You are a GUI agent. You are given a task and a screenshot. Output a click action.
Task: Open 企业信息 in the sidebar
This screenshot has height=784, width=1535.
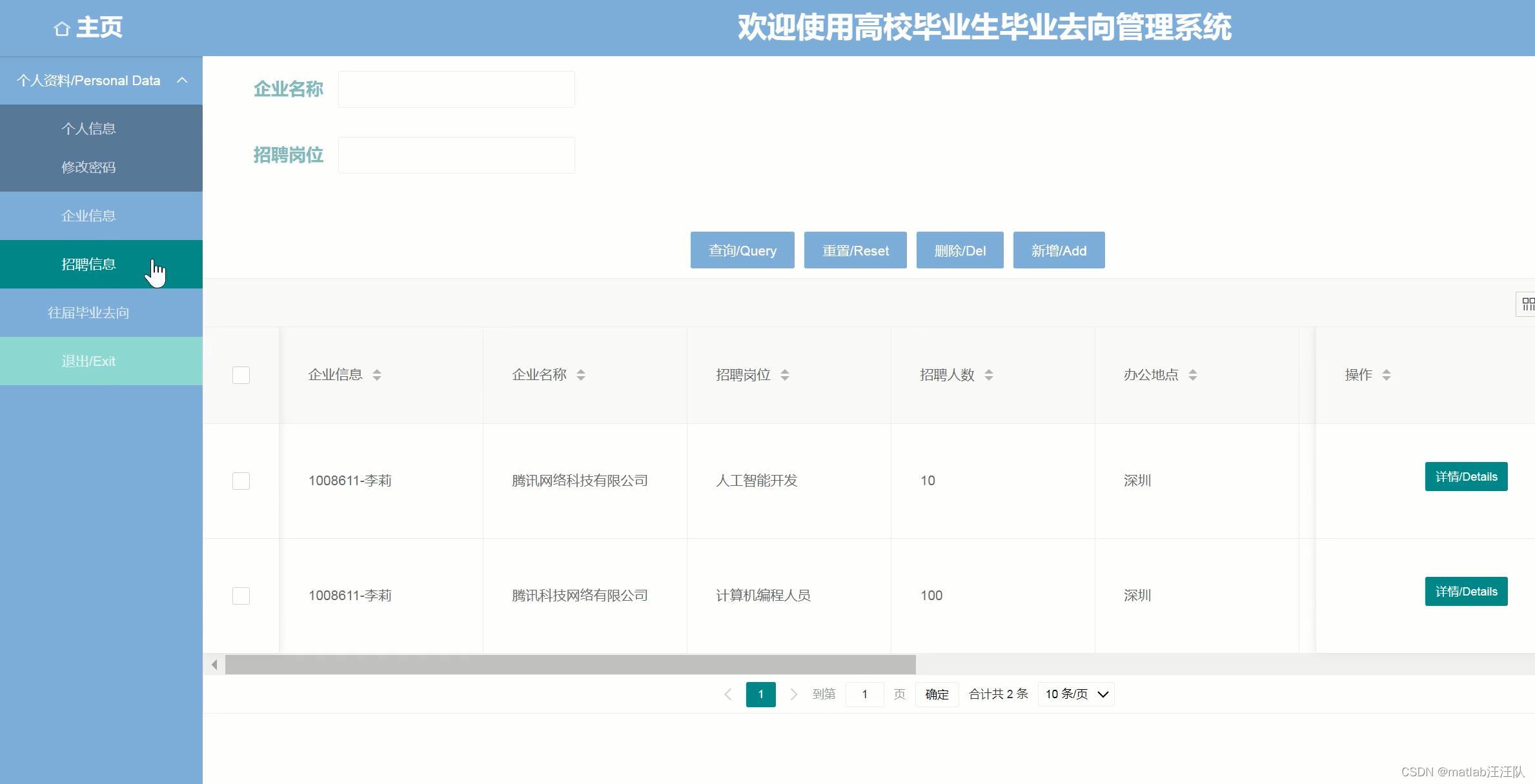point(88,216)
